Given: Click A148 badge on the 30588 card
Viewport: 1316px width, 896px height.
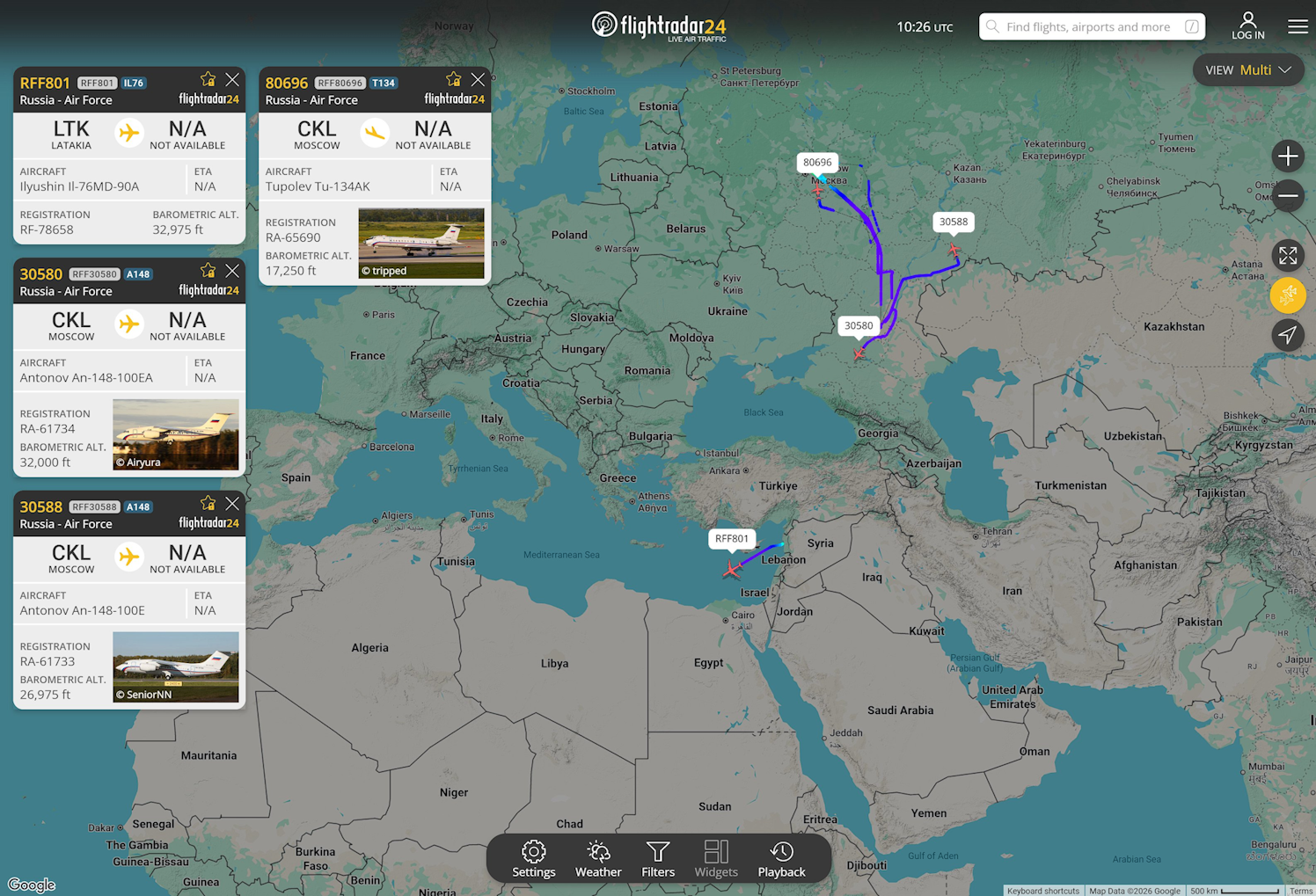Looking at the screenshot, I should click(138, 507).
